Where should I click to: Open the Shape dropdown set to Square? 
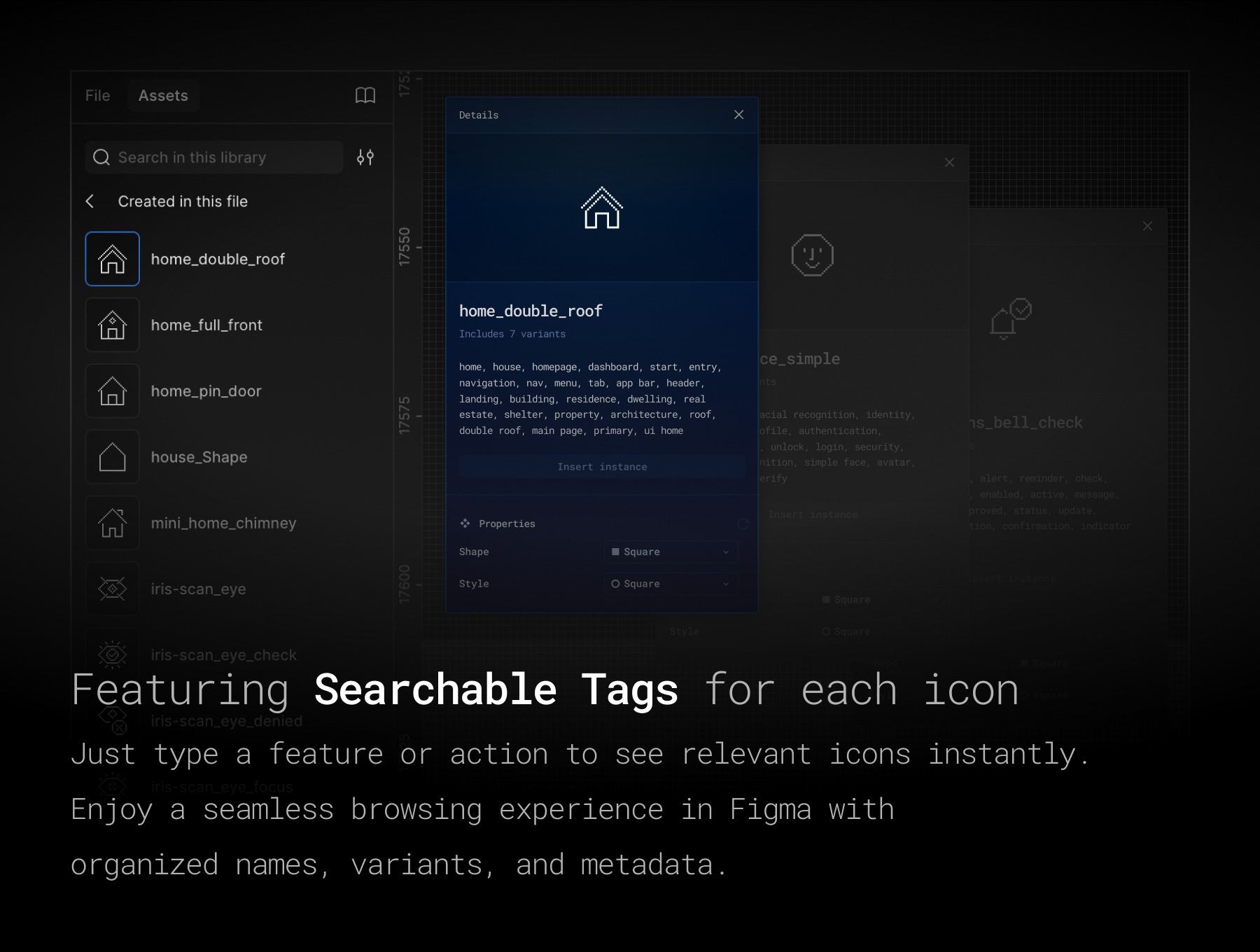670,552
